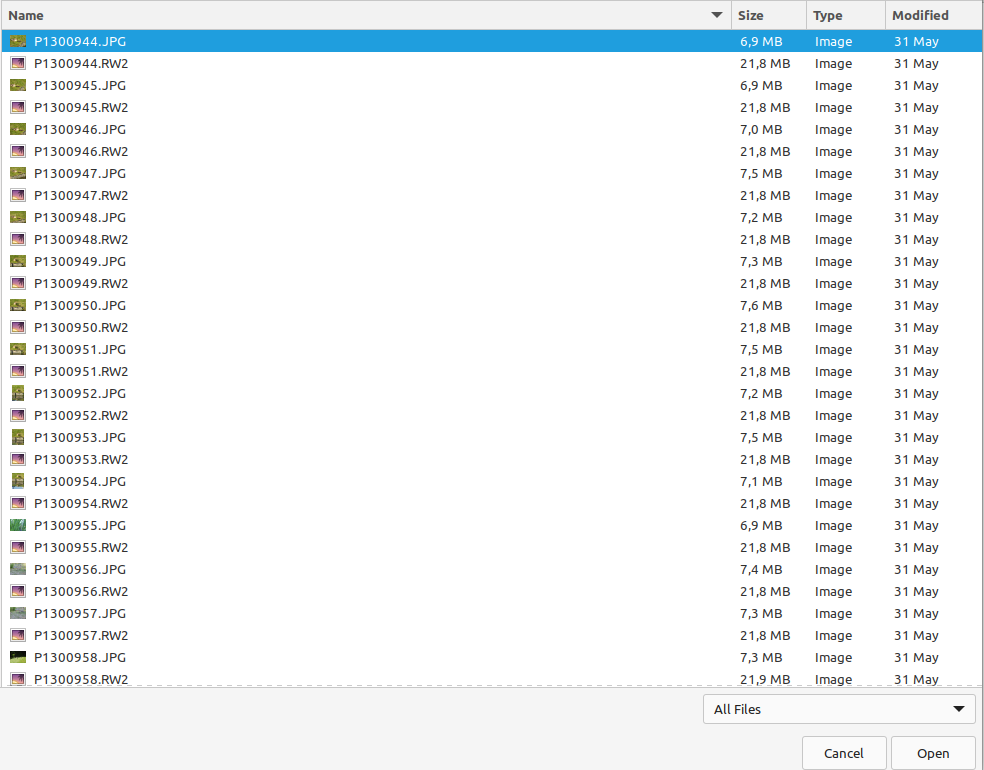Image resolution: width=984 pixels, height=770 pixels.
Task: Click the green grass thumbnail of P1300955.JPG
Action: point(18,525)
